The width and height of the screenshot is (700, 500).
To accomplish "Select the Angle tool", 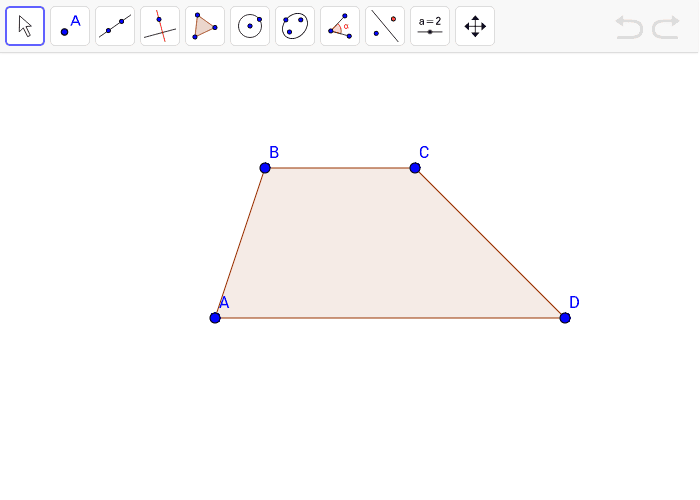I will click(x=340, y=26).
